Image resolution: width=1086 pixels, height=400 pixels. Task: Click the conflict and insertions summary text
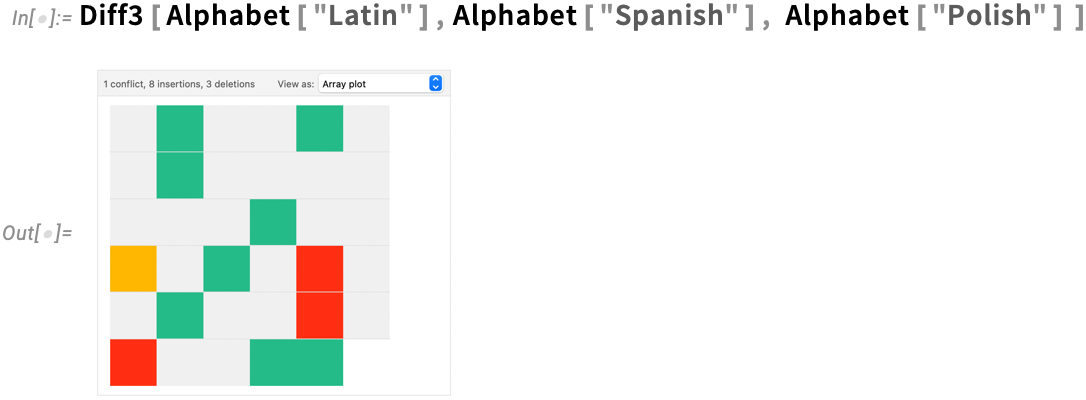179,84
